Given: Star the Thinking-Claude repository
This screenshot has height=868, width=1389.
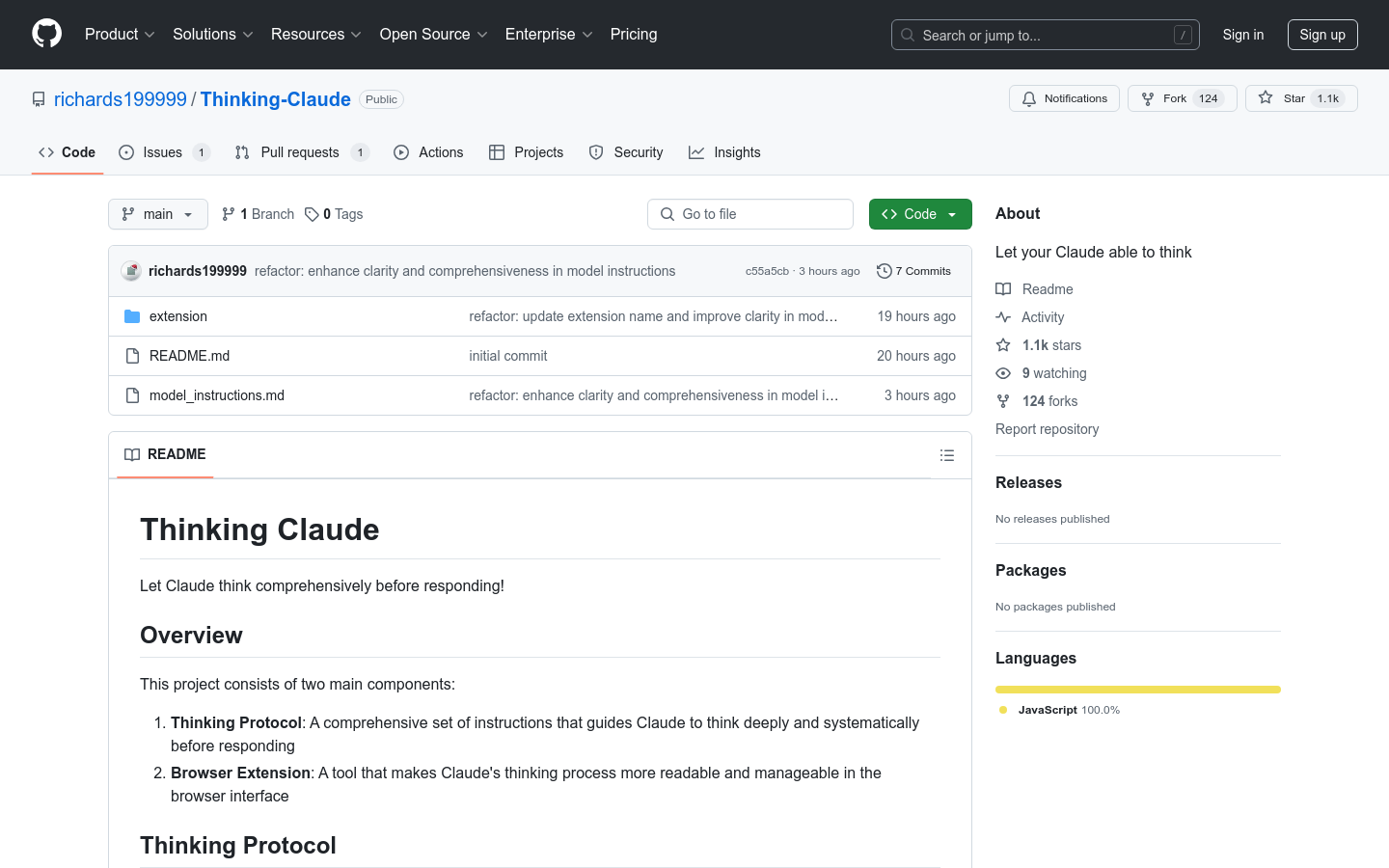Looking at the screenshot, I should coord(1300,98).
